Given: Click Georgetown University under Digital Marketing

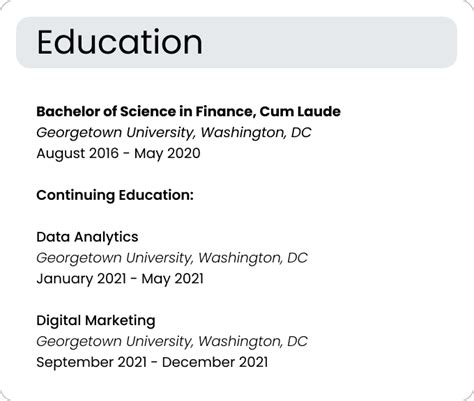Looking at the screenshot, I should point(114,342).
